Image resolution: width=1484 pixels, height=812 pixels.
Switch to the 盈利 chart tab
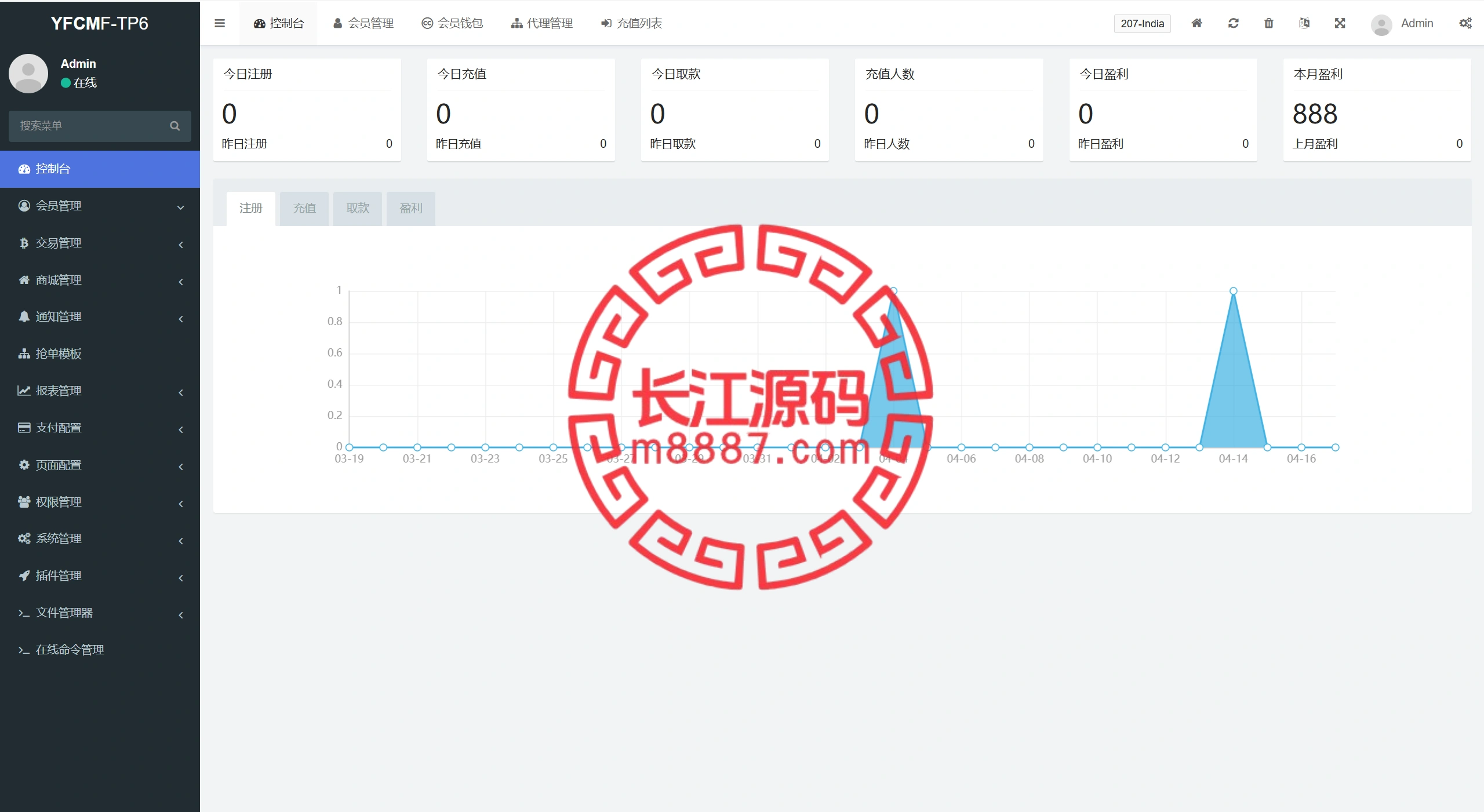coord(411,208)
